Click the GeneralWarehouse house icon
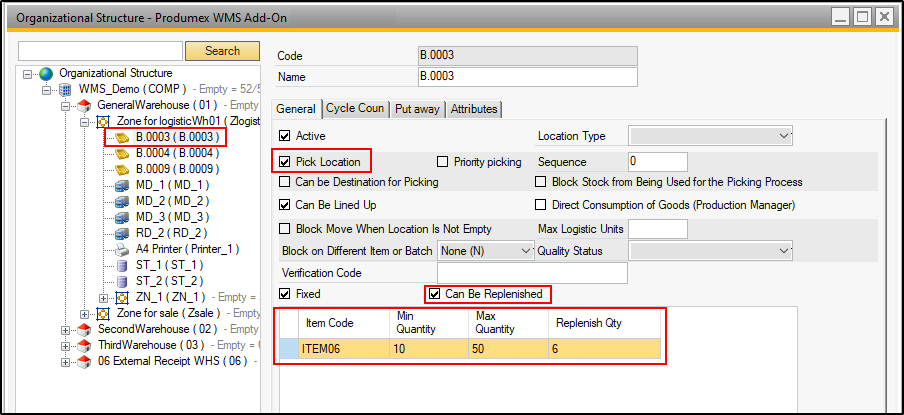The height and width of the screenshot is (415, 904). [x=85, y=105]
